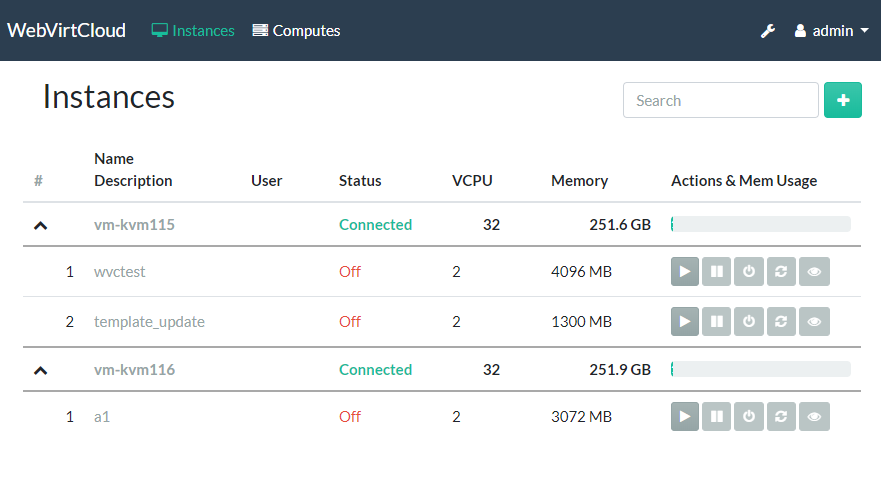Switch to the Computes tab
This screenshot has height=488, width=881.
(297, 31)
